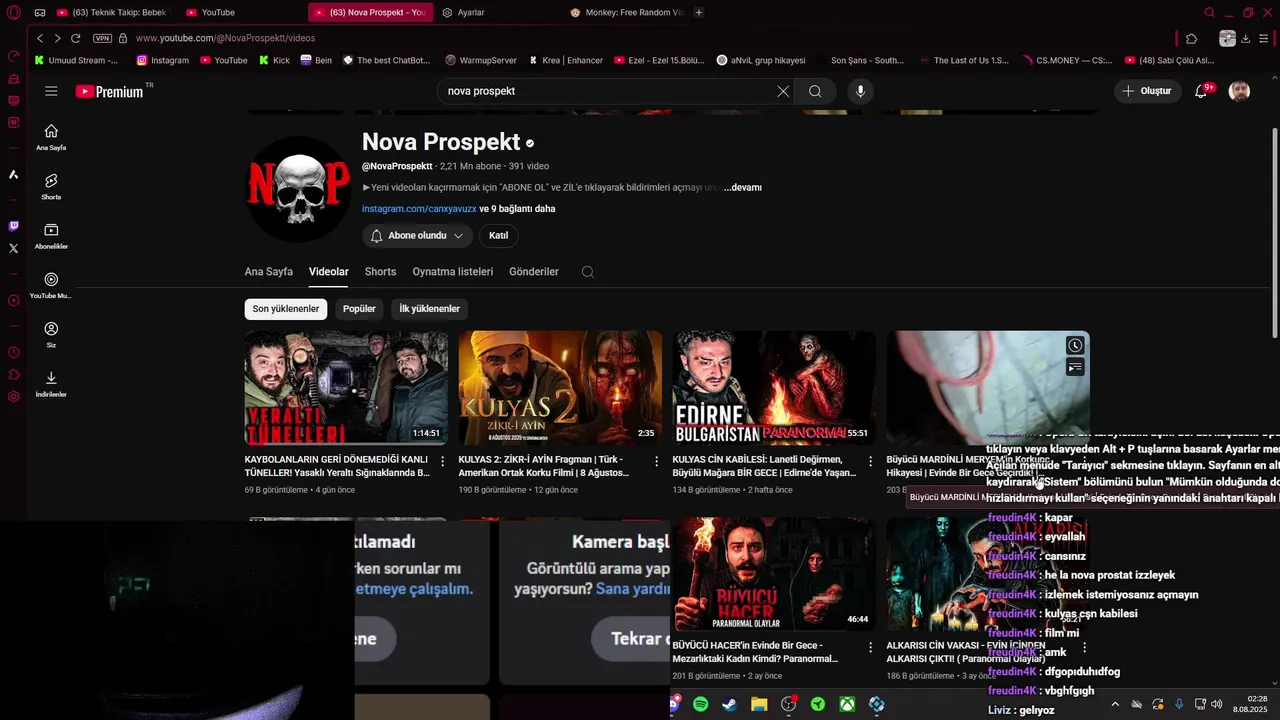Switch to the Teknik Takip tab

[x=112, y=12]
